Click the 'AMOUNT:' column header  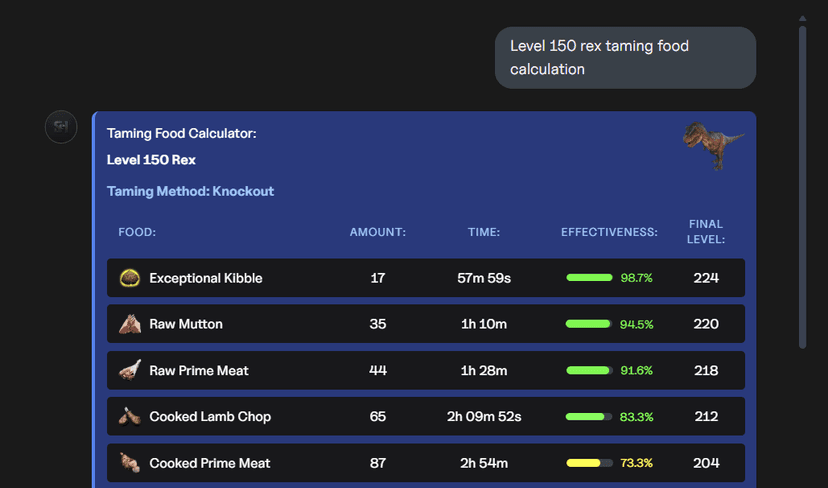(378, 232)
